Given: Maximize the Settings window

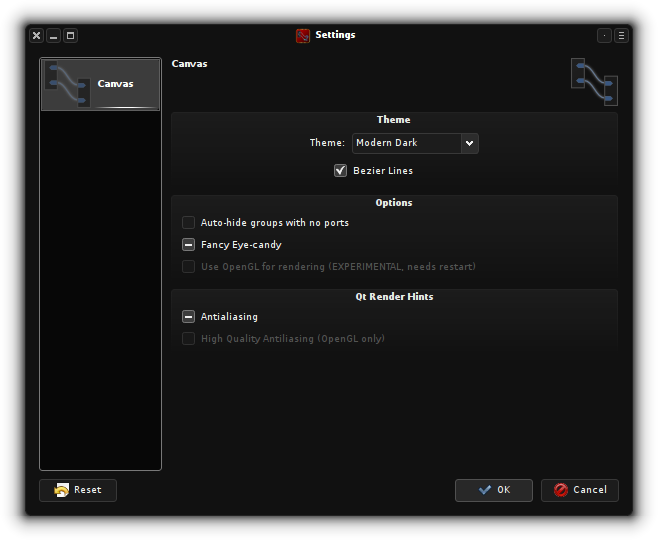Looking at the screenshot, I should click(70, 36).
